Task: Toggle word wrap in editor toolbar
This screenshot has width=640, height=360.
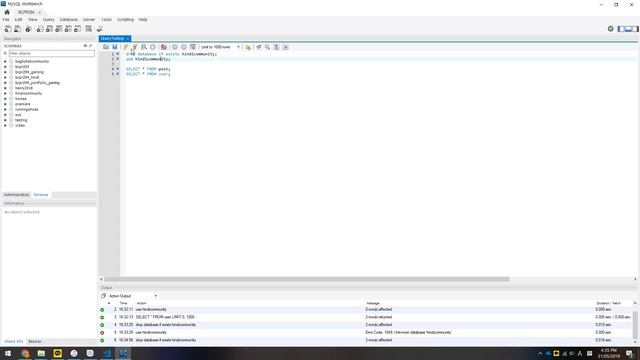Action: point(285,47)
